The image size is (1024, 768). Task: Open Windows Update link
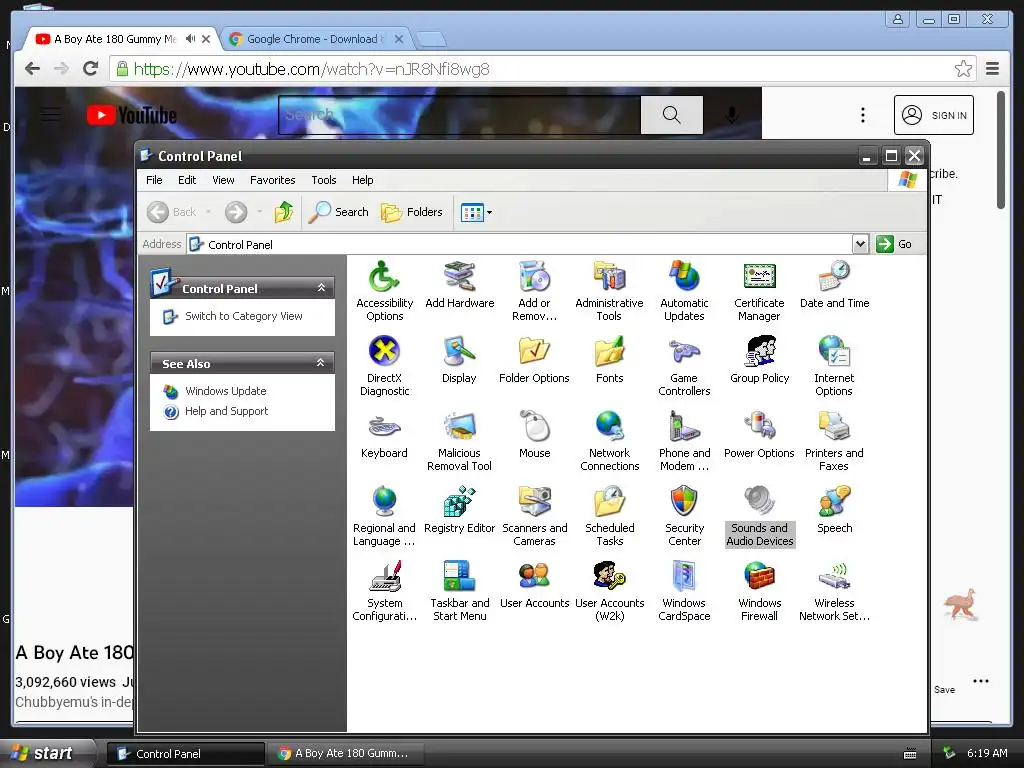click(225, 391)
